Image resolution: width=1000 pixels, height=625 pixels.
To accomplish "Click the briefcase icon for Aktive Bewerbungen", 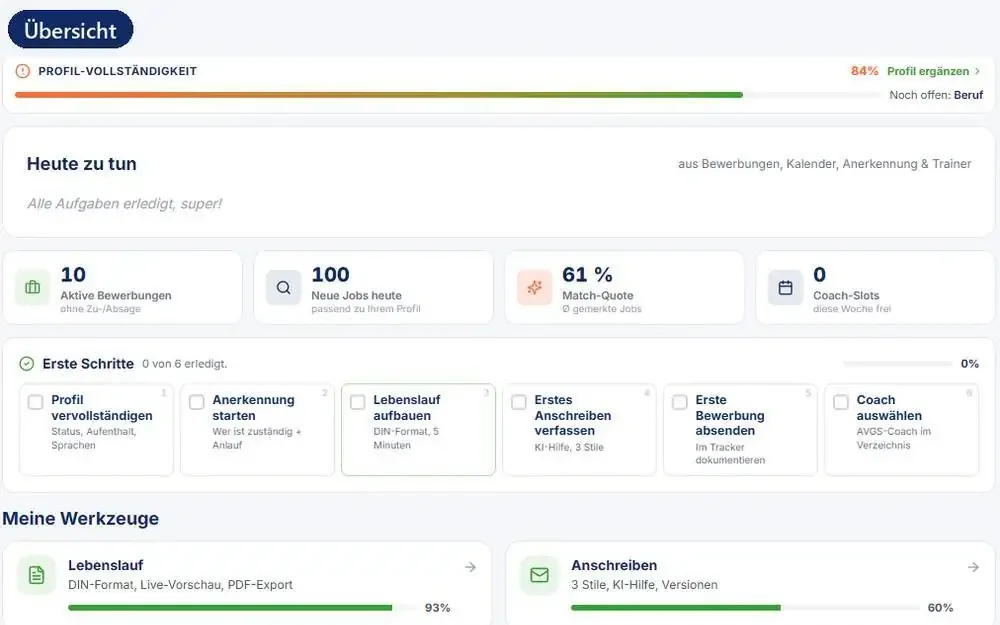I will (33, 288).
